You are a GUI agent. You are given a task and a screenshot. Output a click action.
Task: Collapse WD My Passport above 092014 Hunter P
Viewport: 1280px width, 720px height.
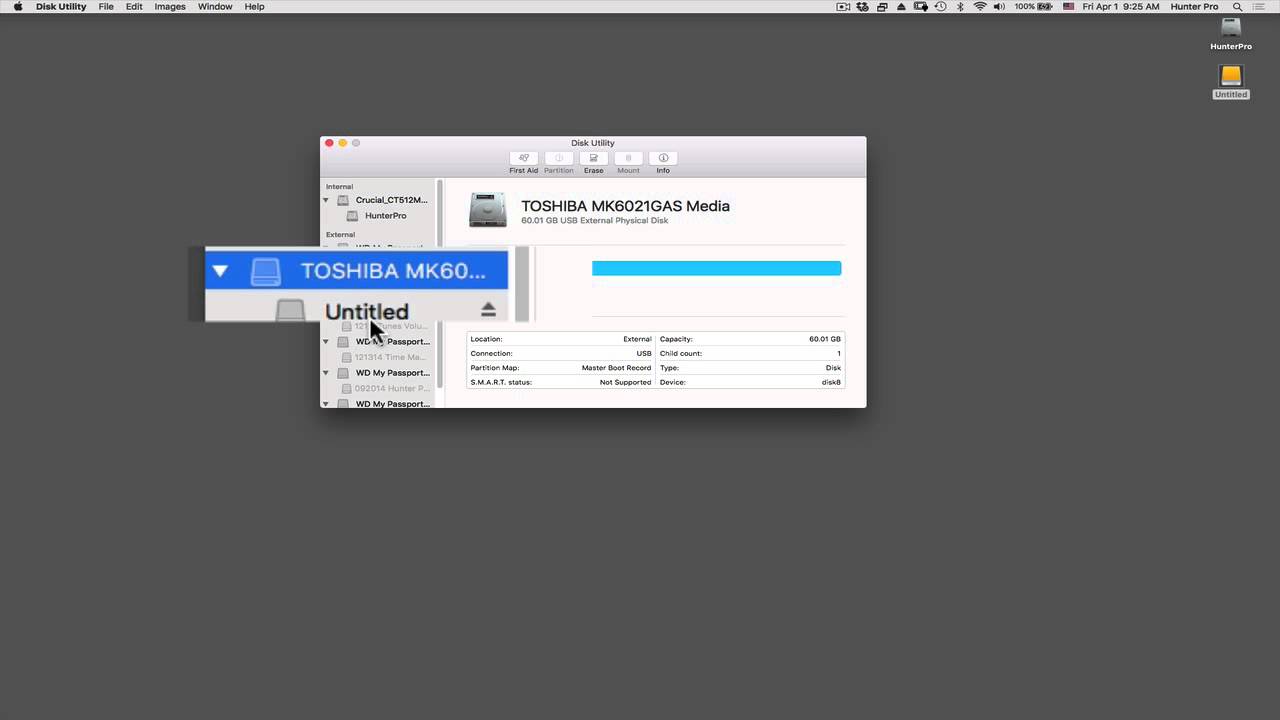(x=326, y=373)
